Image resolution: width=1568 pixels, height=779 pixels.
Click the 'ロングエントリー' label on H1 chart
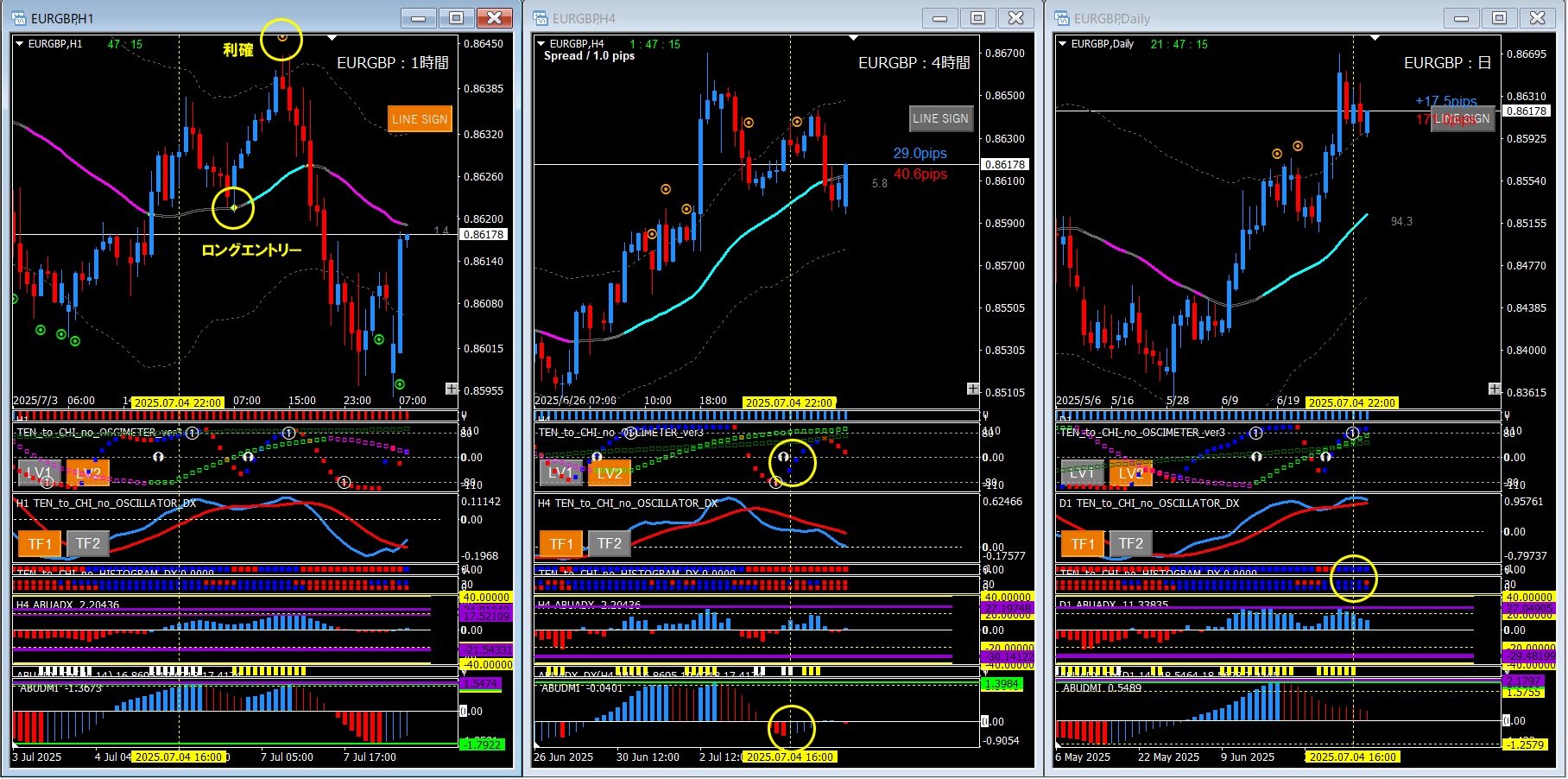pyautogui.click(x=251, y=250)
